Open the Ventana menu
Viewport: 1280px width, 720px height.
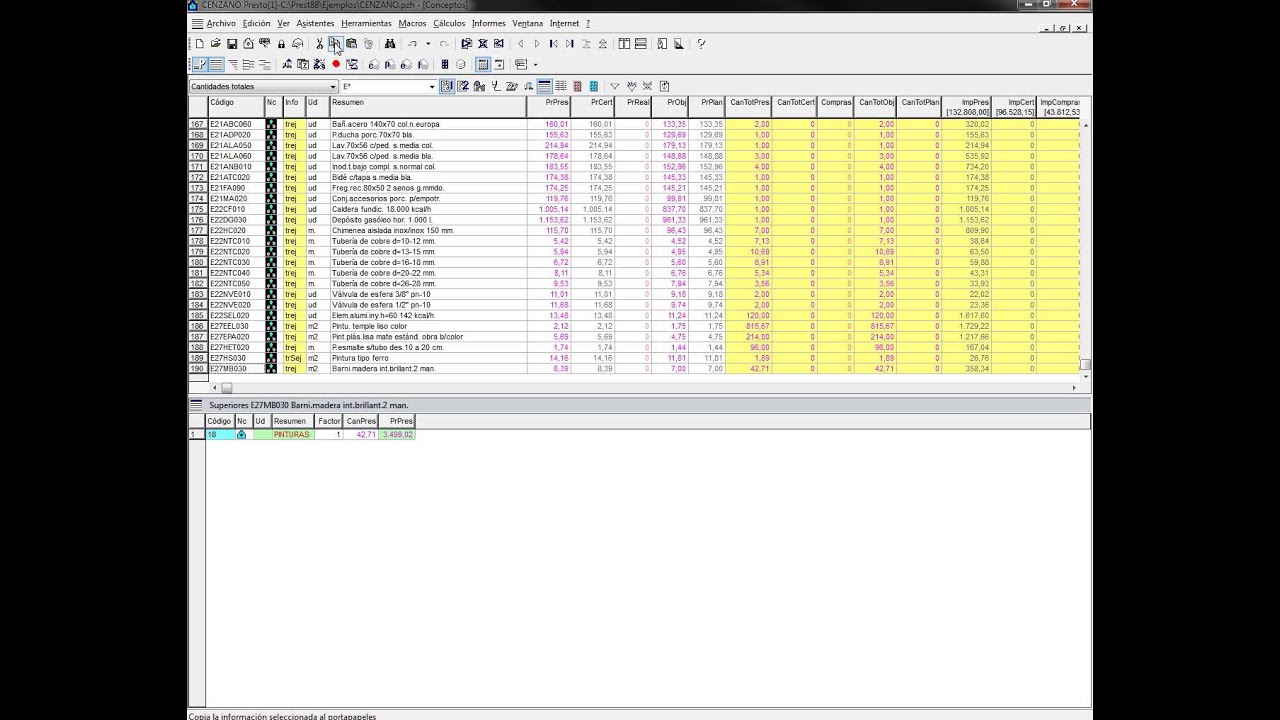[527, 23]
